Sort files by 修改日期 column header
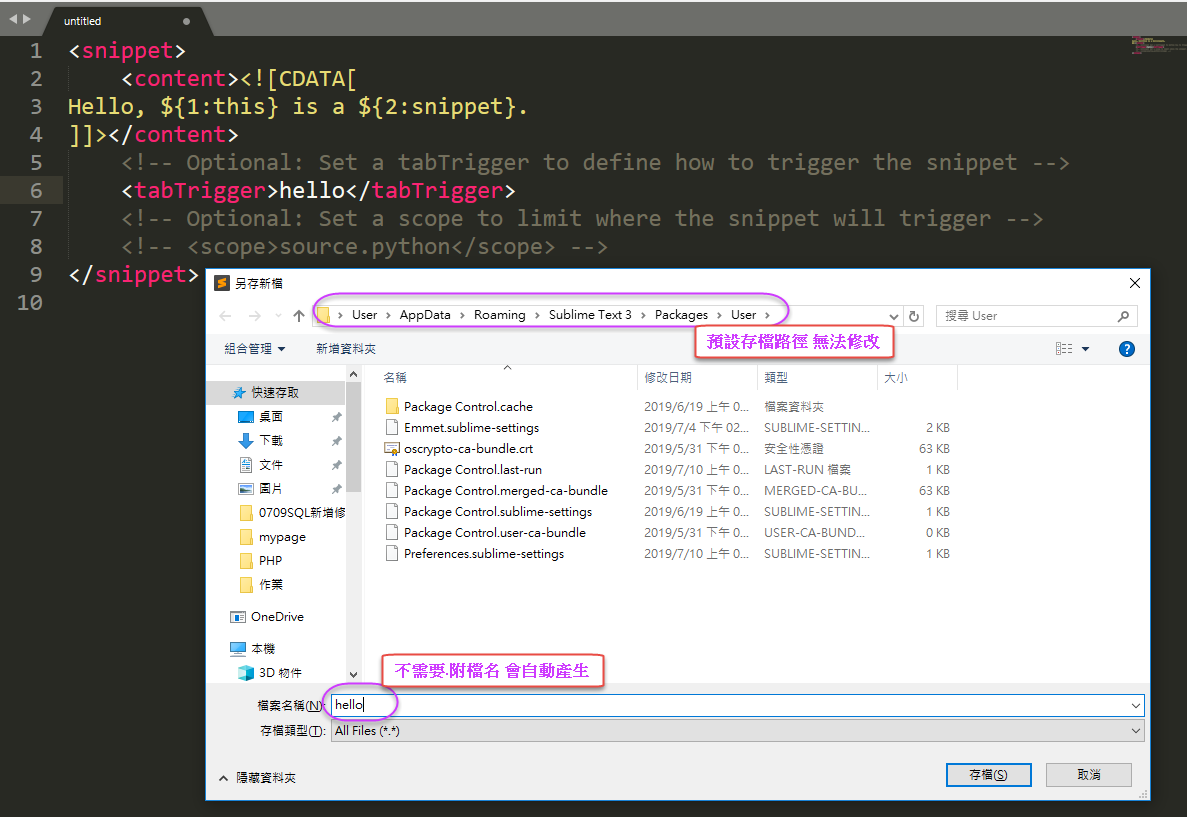 tap(668, 378)
